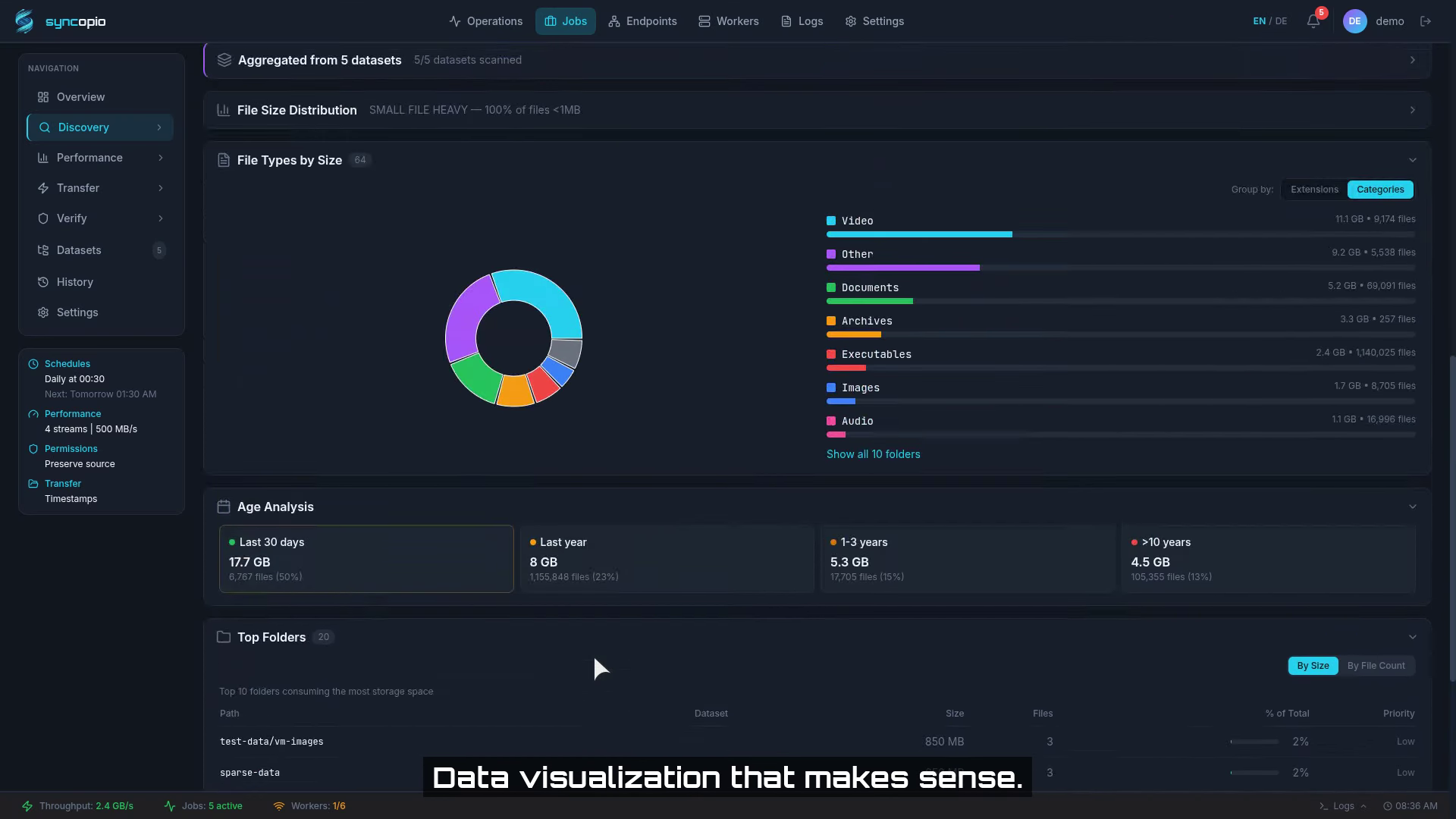Viewport: 1456px width, 819px height.
Task: Toggle Top Folders sorting to By File Count
Action: 1376,665
